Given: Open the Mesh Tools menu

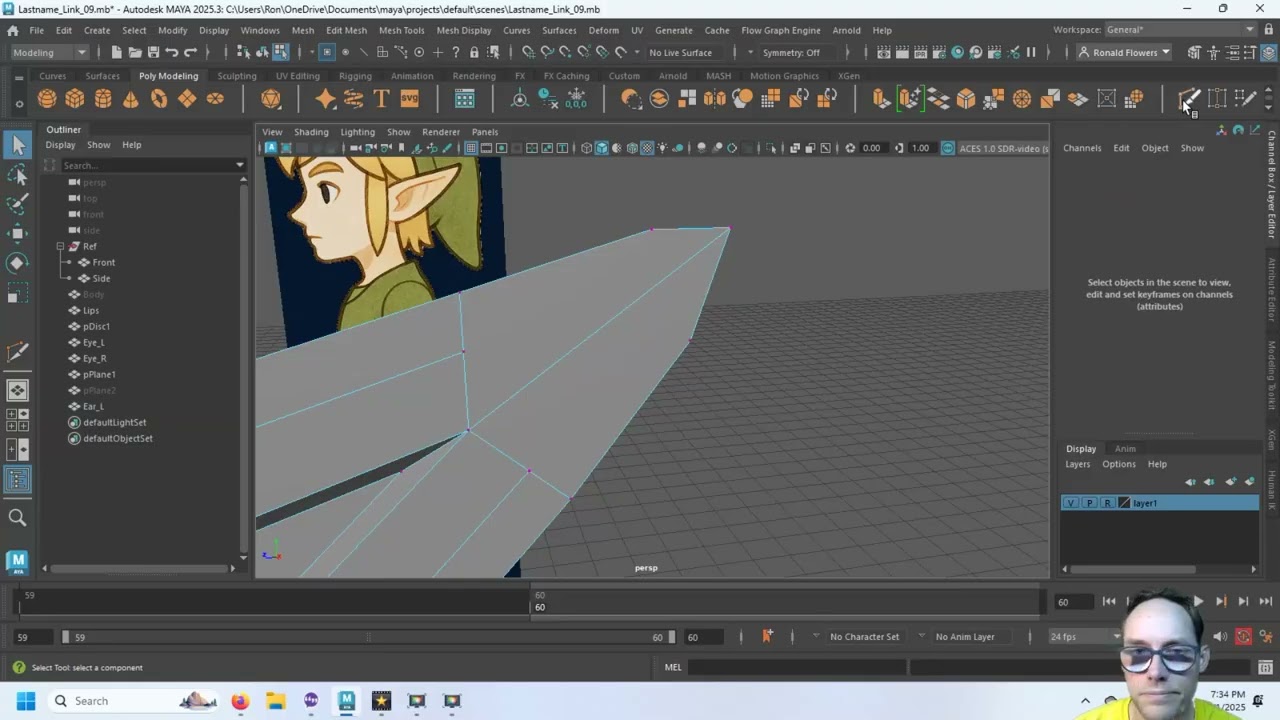Looking at the screenshot, I should 401,30.
